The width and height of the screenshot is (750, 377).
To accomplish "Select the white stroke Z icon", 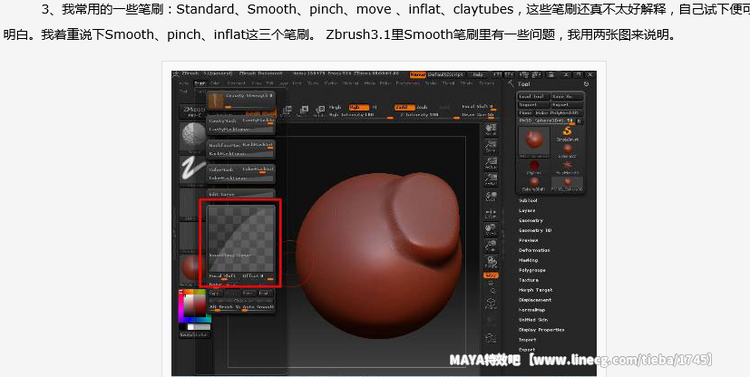I will point(193,169).
